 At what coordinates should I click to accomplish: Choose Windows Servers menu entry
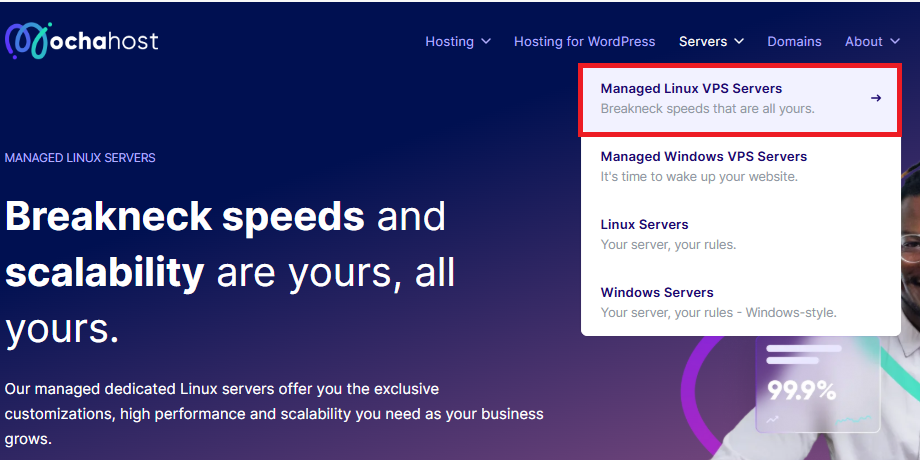click(x=740, y=302)
